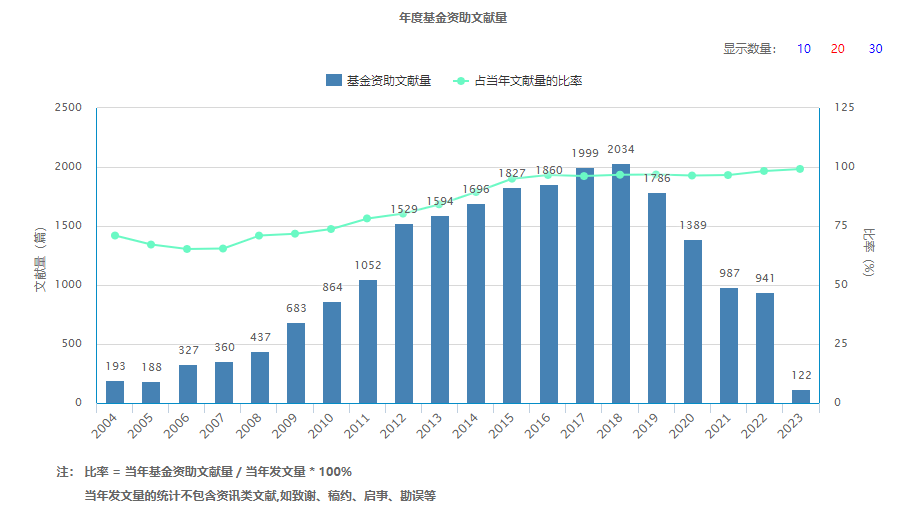Image resolution: width=901 pixels, height=521 pixels.
Task: Click the chart title 年度基金资助文献量
Action: [453, 18]
